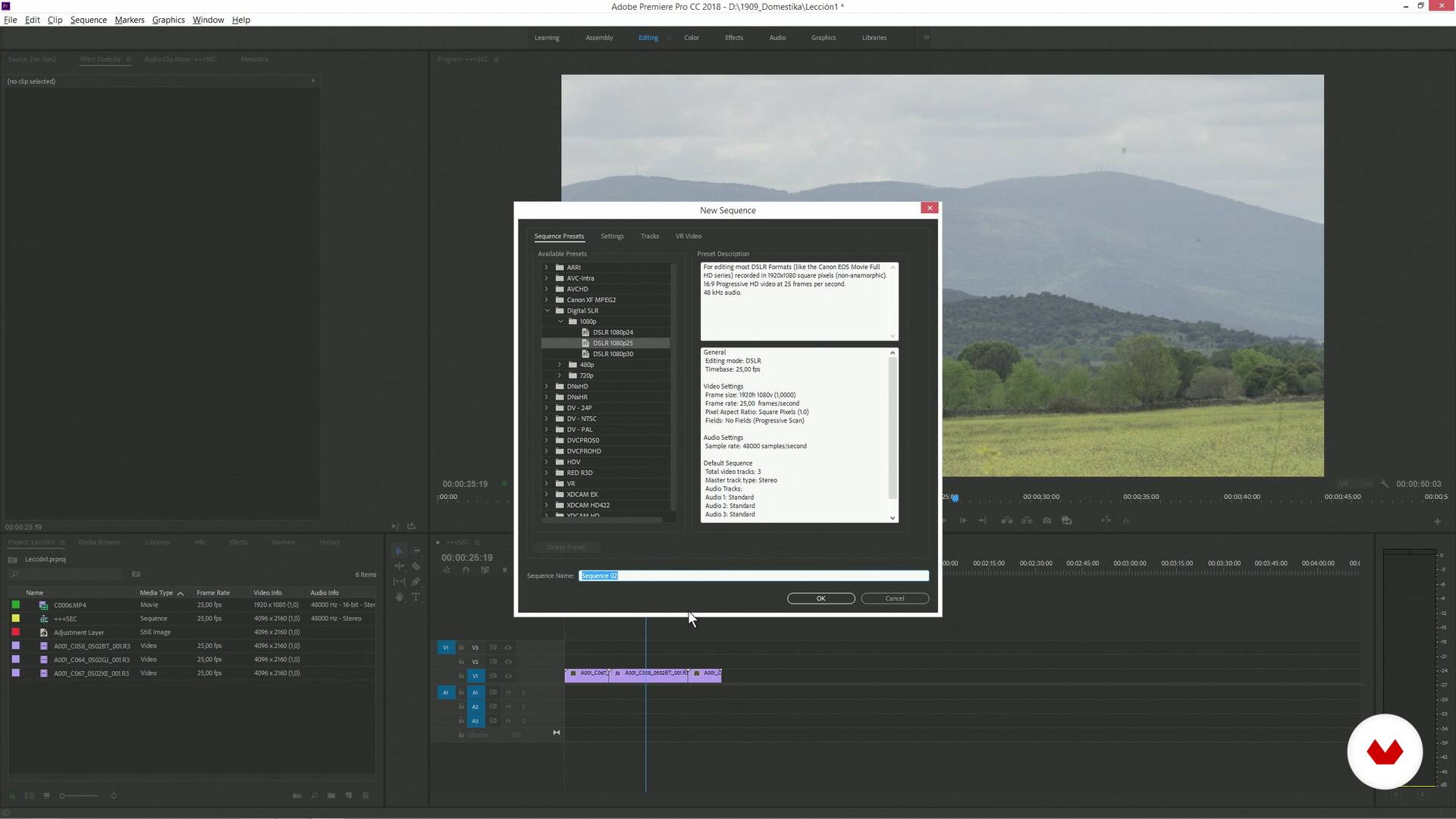Select the Razor tool in toolbar
Image resolution: width=1456 pixels, height=819 pixels.
click(x=416, y=566)
